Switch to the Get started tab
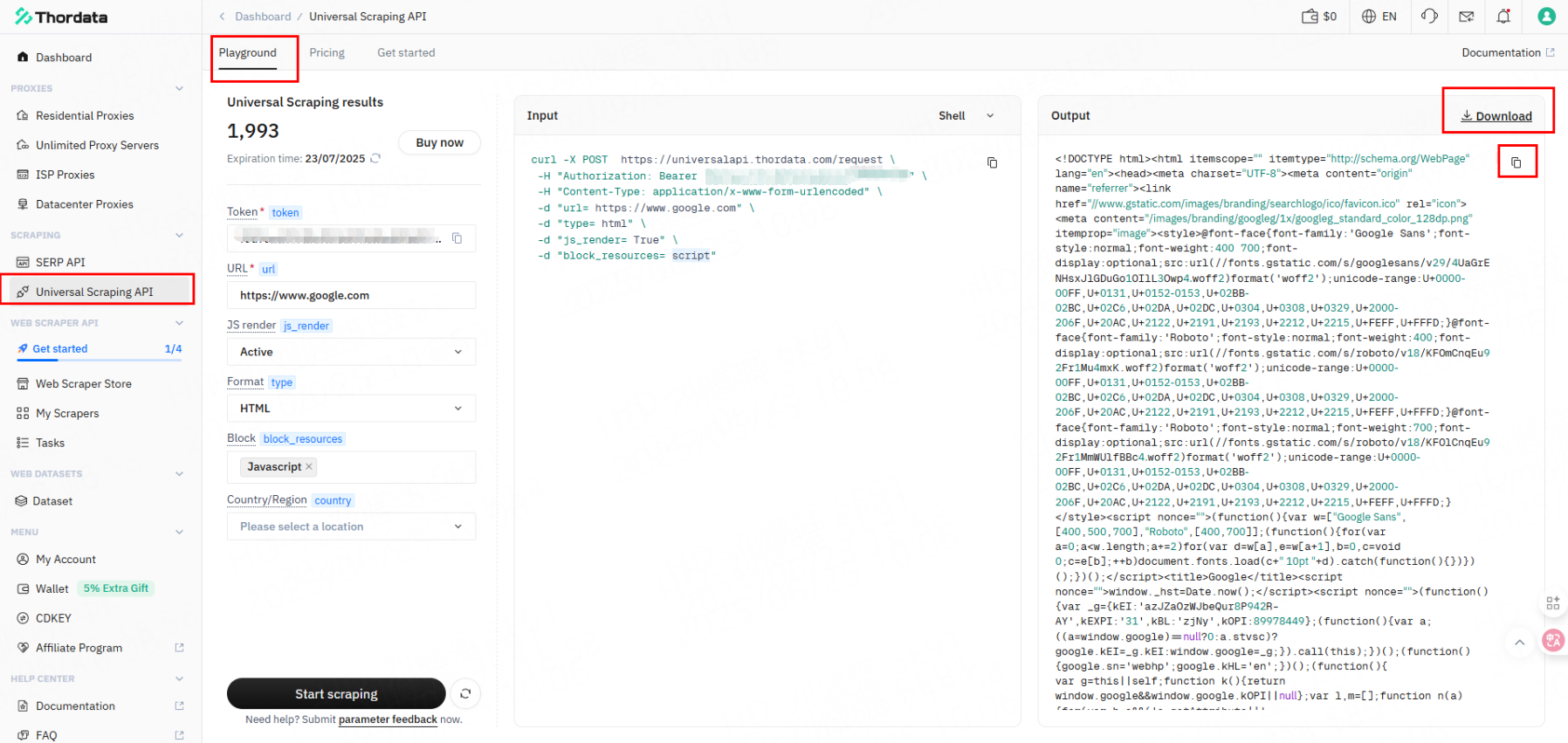 pyautogui.click(x=406, y=53)
